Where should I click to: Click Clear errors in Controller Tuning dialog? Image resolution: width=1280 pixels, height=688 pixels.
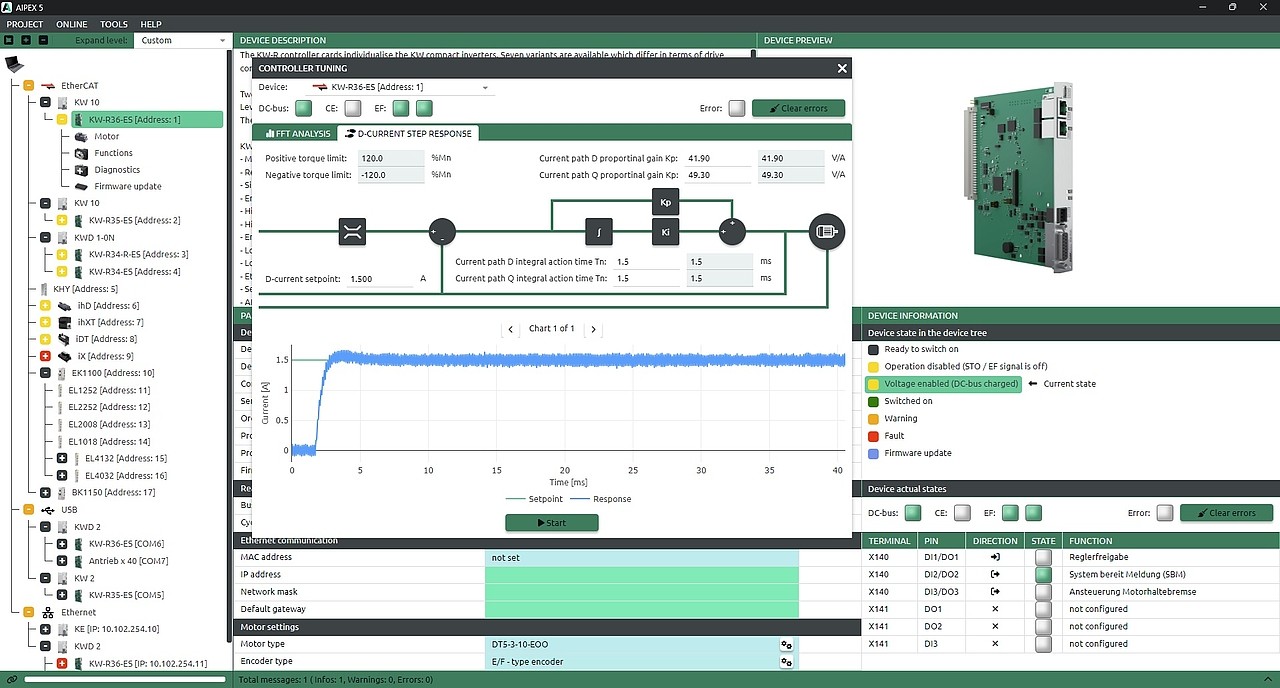(798, 108)
